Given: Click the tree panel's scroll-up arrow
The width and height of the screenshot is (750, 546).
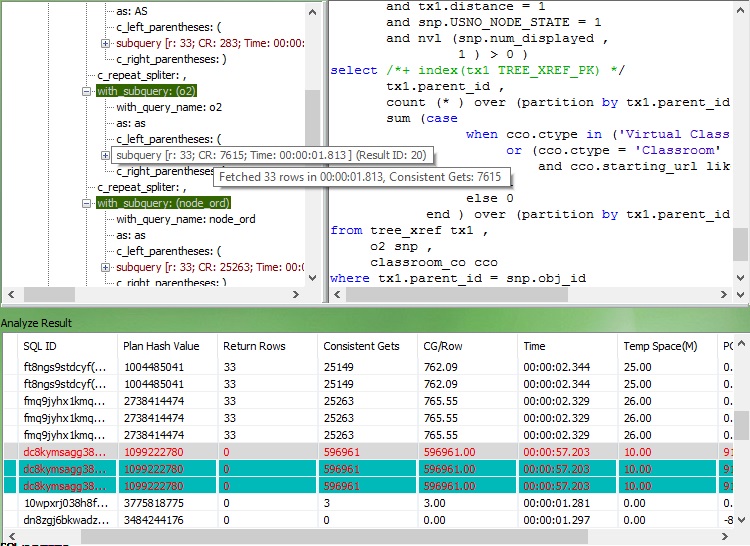Looking at the screenshot, I should pyautogui.click(x=313, y=10).
